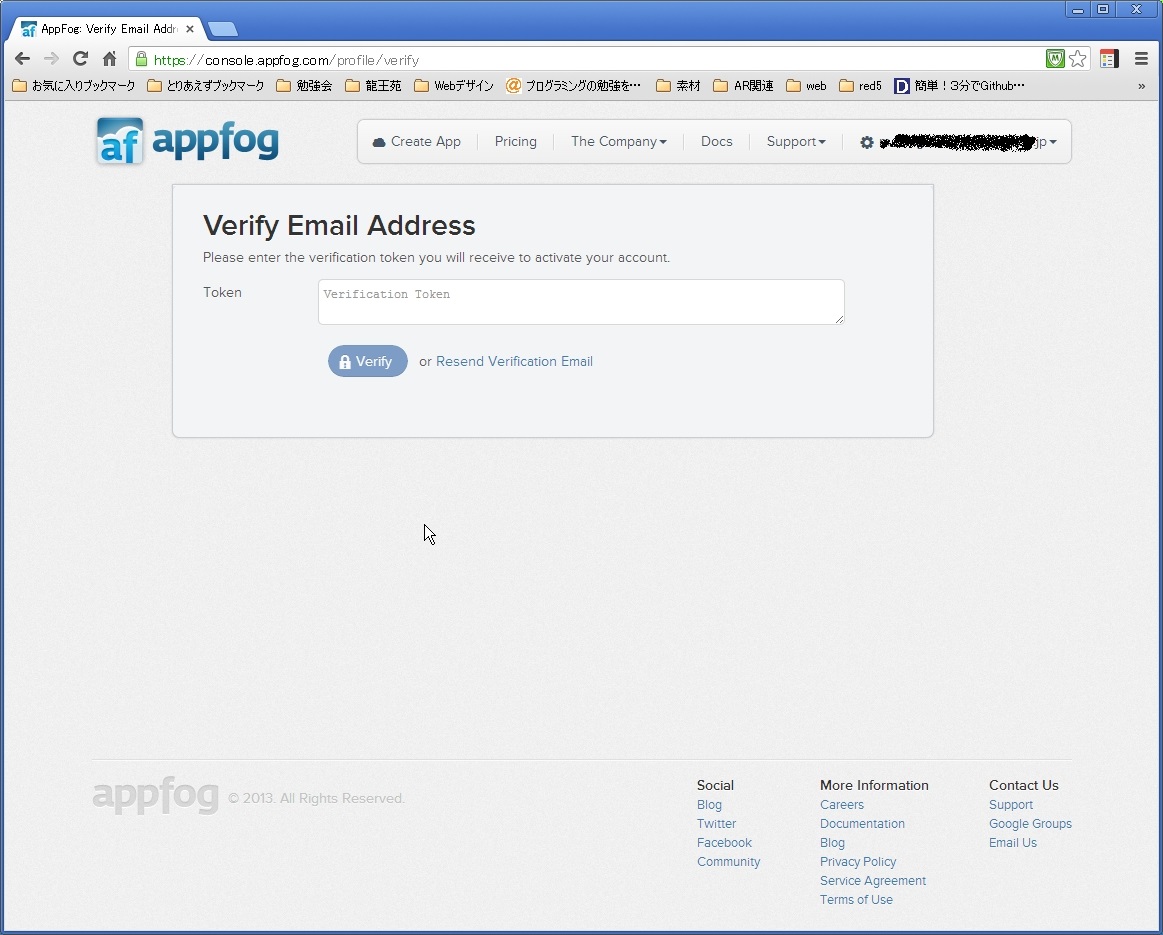1163x935 pixels.
Task: Open the Privacy Policy link
Action: pyautogui.click(x=858, y=862)
